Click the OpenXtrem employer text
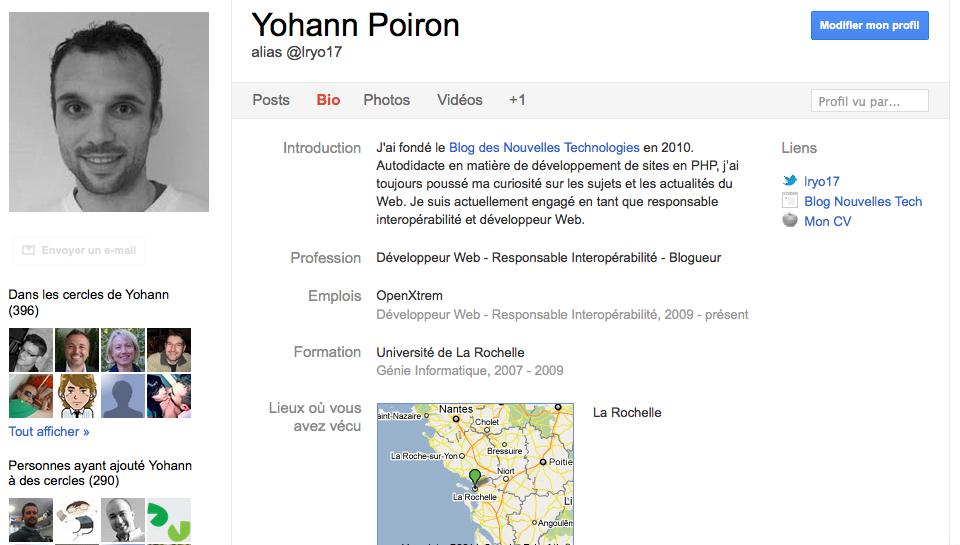This screenshot has width=960, height=545. point(409,295)
